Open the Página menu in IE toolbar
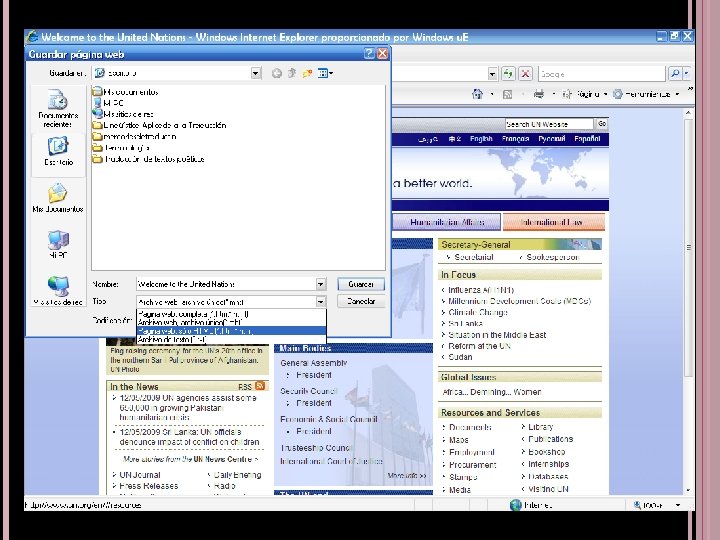The width and height of the screenshot is (720, 540). click(x=585, y=94)
